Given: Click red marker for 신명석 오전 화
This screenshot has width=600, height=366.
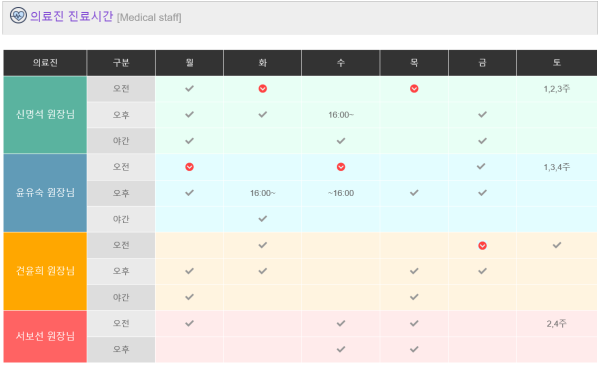Looking at the screenshot, I should click(x=262, y=89).
